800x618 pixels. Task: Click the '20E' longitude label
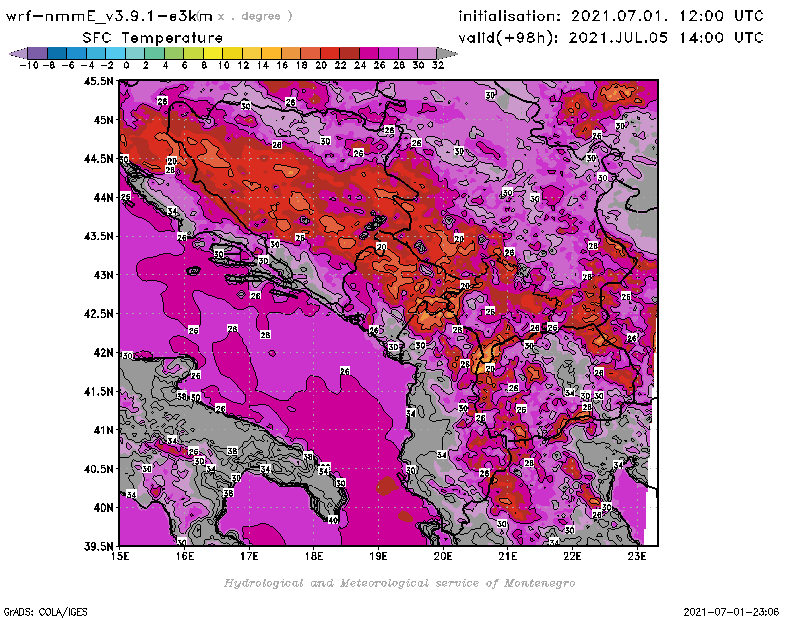[x=443, y=556]
